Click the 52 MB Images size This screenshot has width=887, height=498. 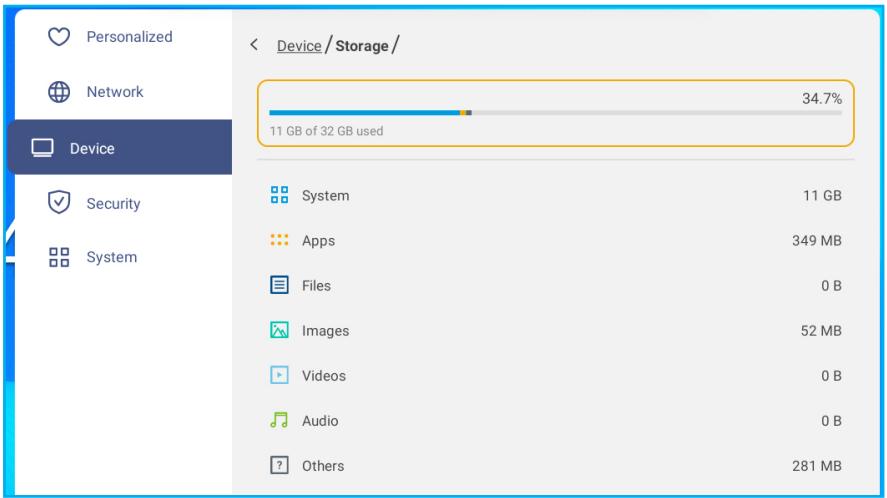pyautogui.click(x=821, y=330)
